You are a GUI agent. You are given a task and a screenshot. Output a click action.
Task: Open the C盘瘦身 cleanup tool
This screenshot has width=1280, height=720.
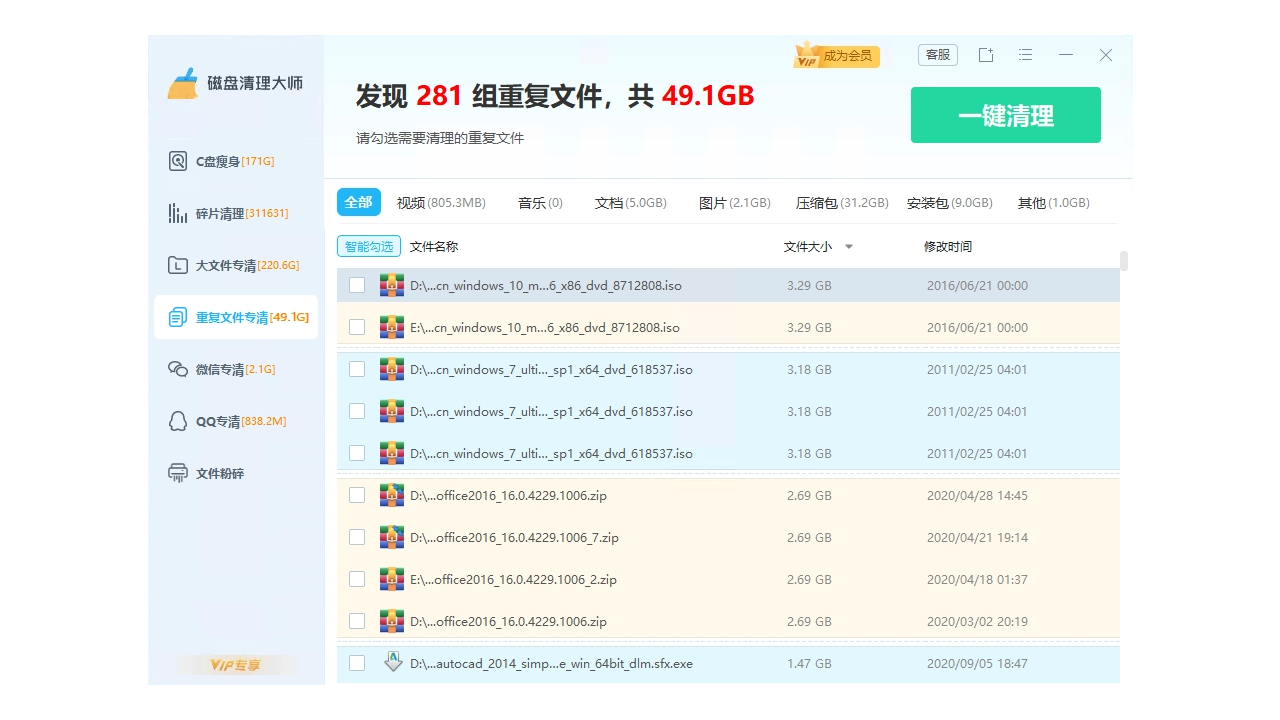pyautogui.click(x=225, y=160)
